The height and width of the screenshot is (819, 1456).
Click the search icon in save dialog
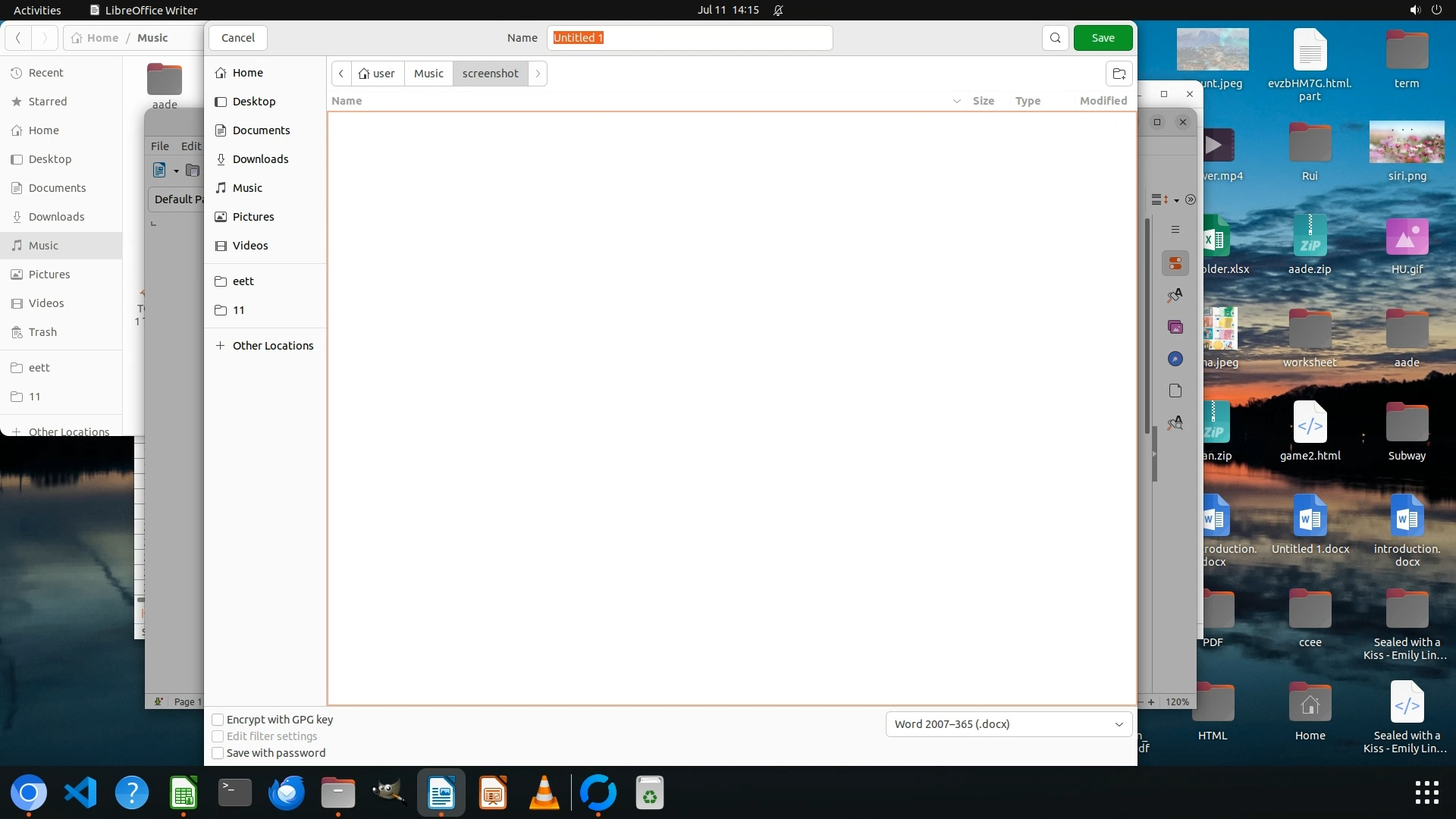point(1055,38)
